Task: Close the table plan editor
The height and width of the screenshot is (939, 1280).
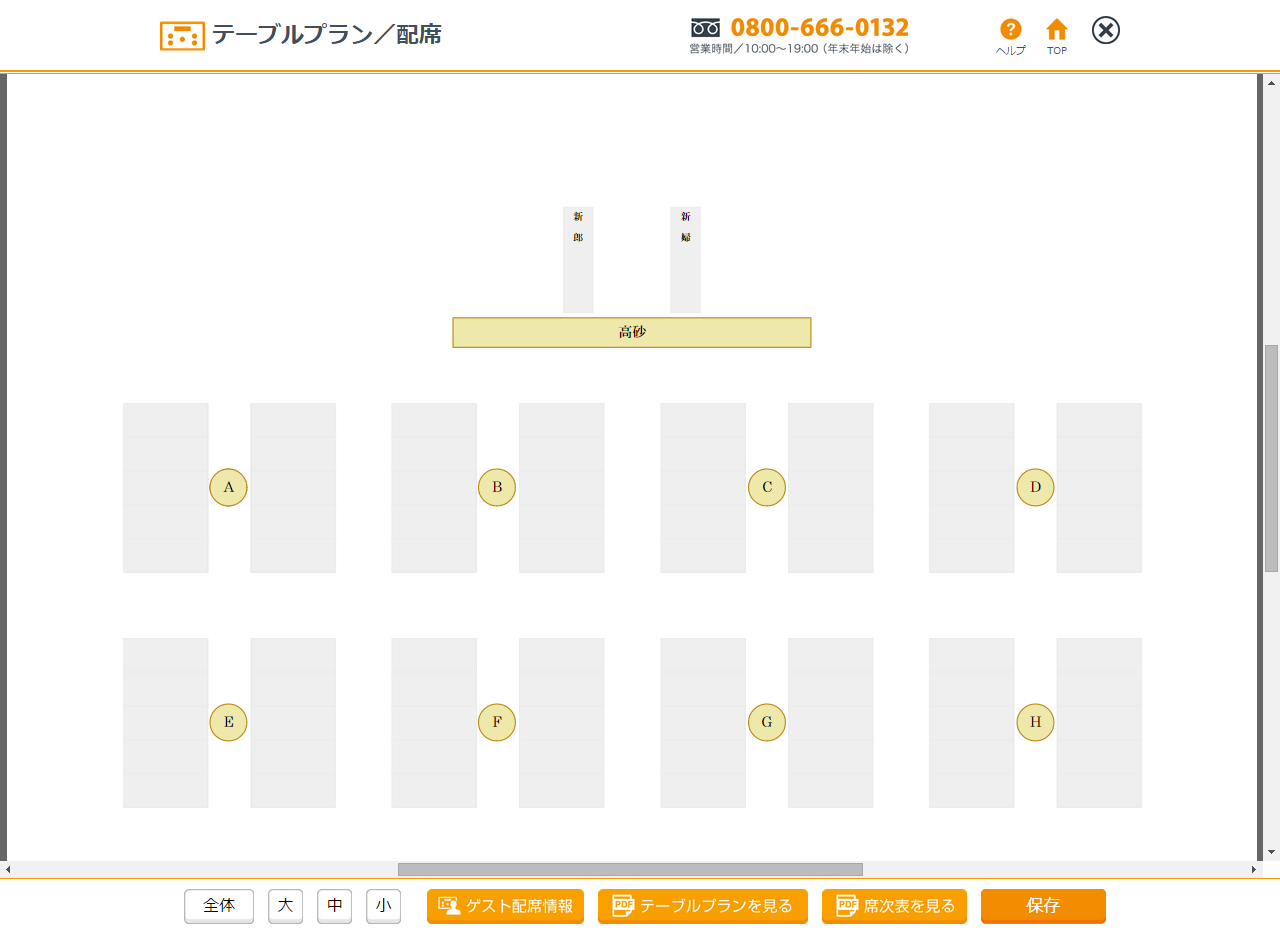Action: pos(1105,30)
